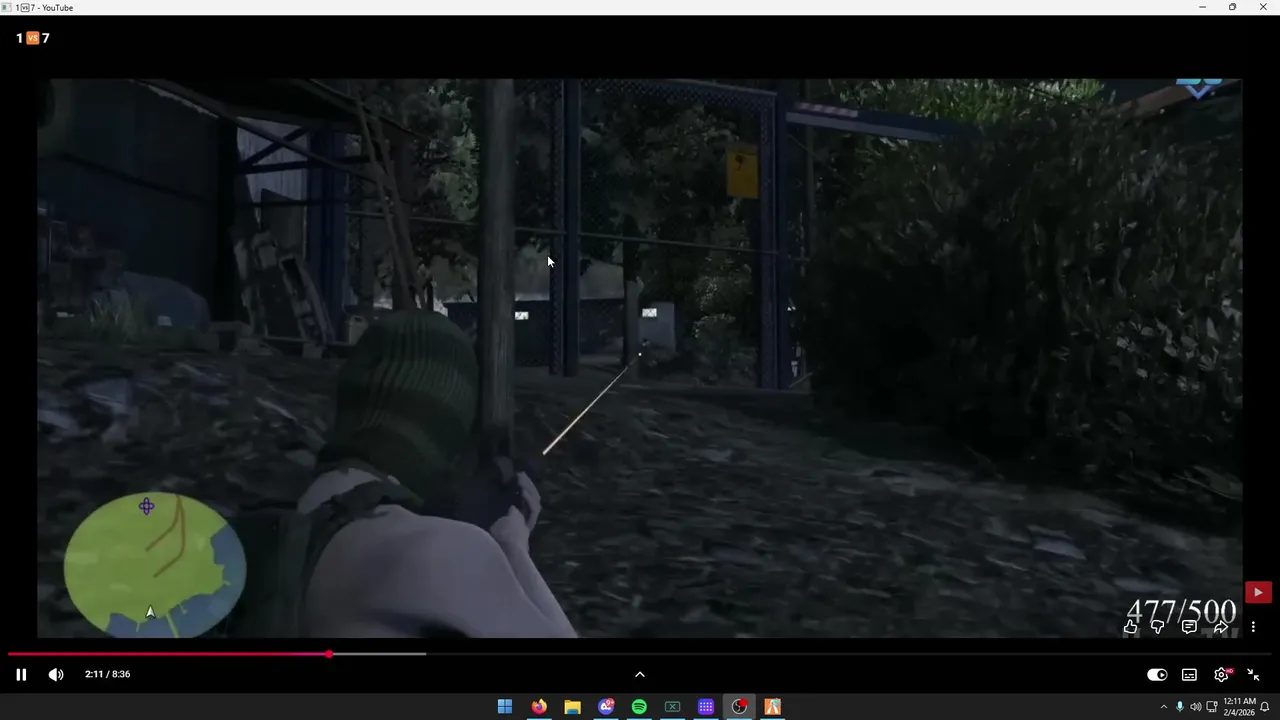Mute the video volume
This screenshot has height=720, width=1280.
[56, 674]
